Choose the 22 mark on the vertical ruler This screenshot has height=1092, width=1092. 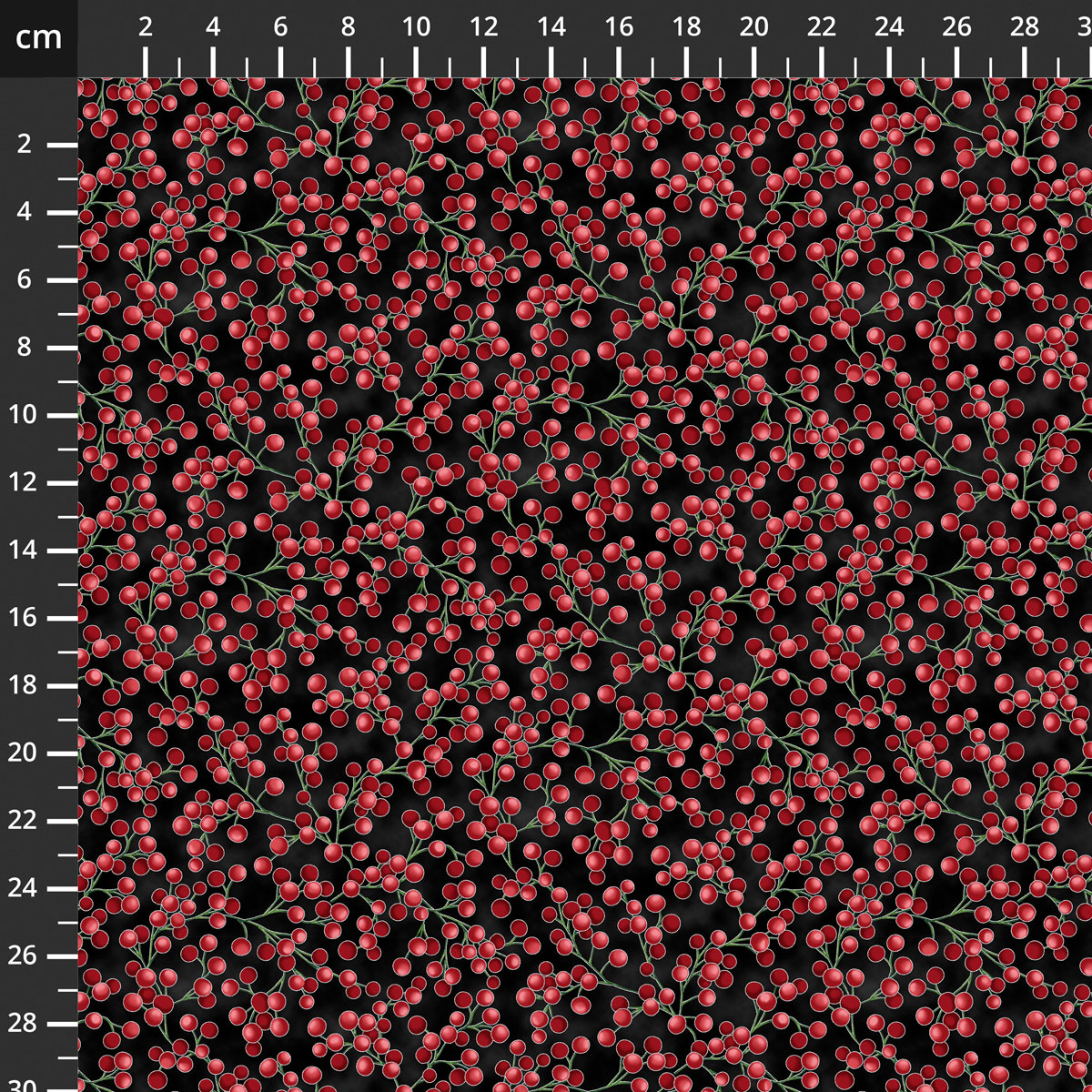24,821
